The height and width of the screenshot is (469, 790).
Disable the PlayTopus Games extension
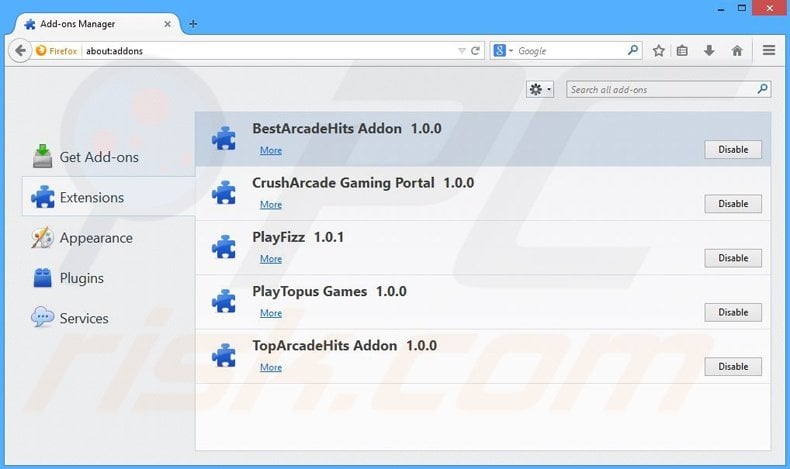[733, 312]
